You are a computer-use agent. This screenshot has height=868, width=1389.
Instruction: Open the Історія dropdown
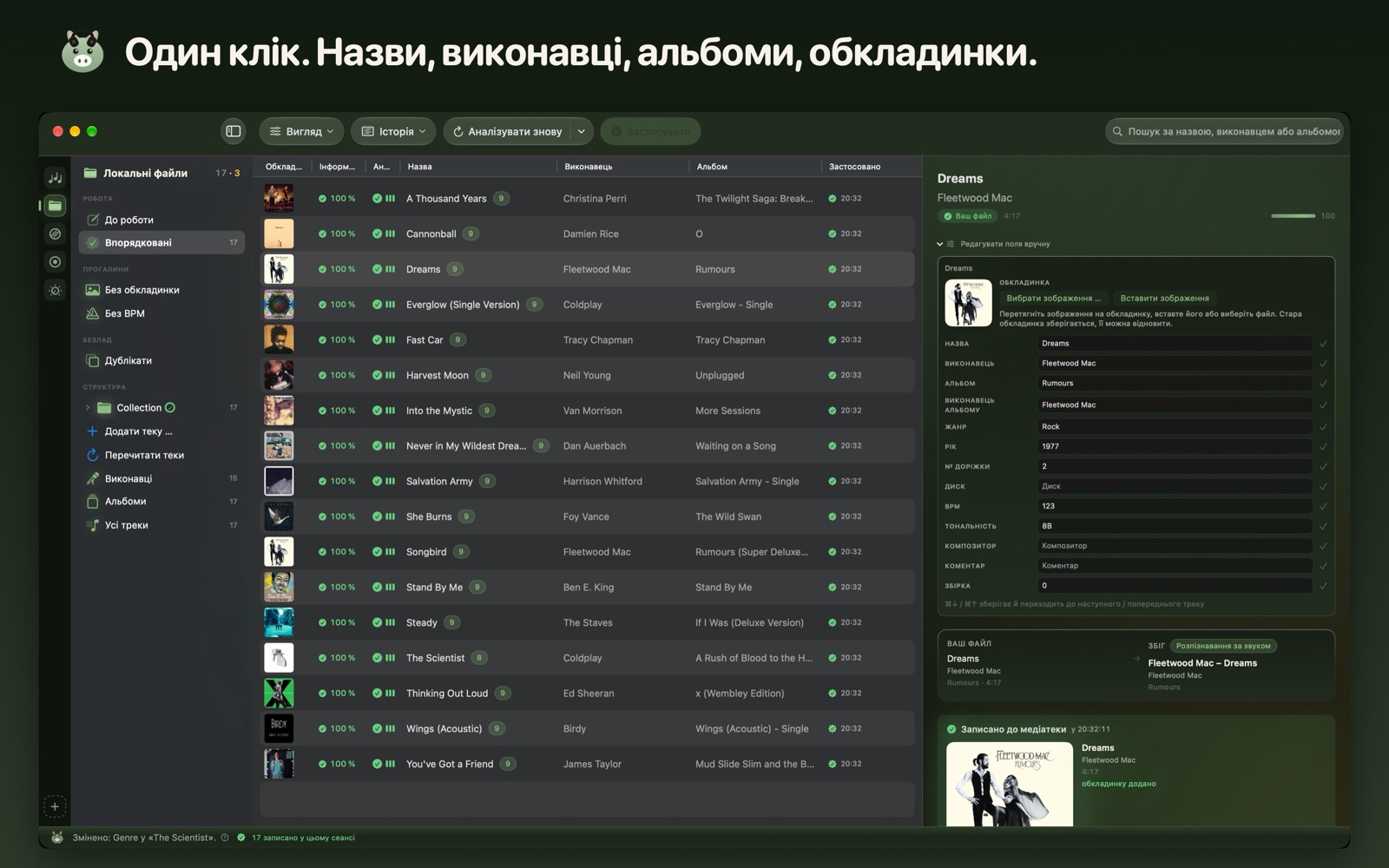click(393, 131)
